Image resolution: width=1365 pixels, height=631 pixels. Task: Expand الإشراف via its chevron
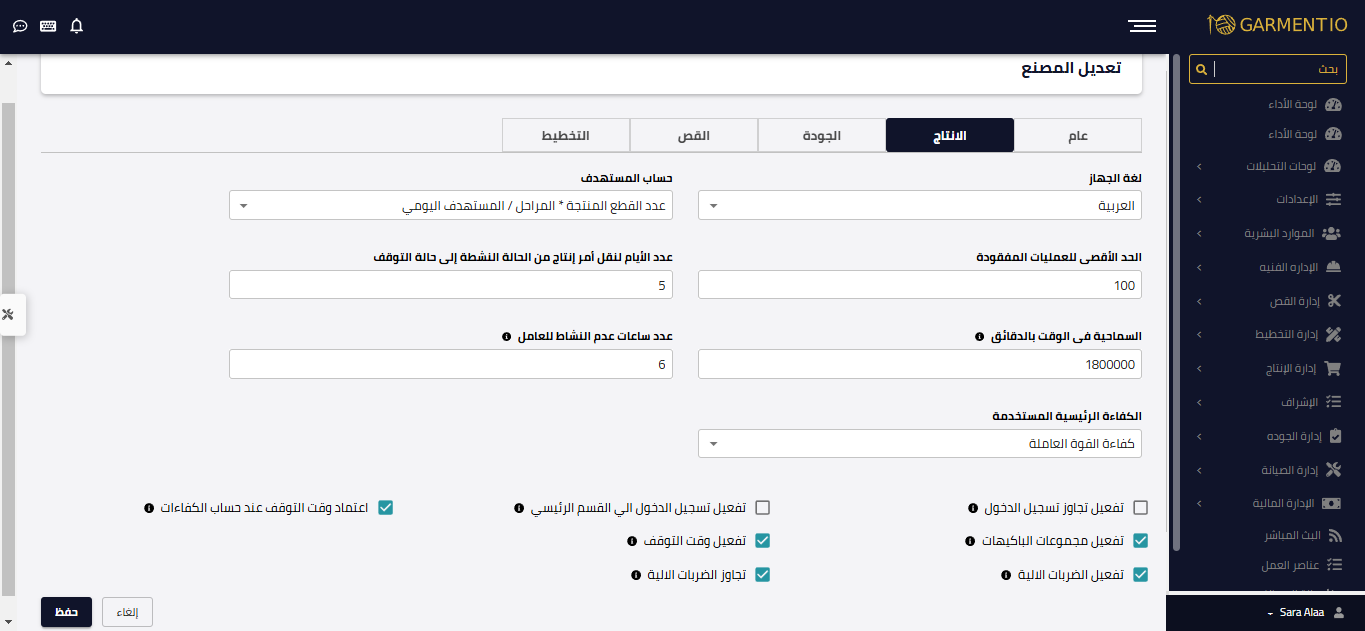point(1199,402)
